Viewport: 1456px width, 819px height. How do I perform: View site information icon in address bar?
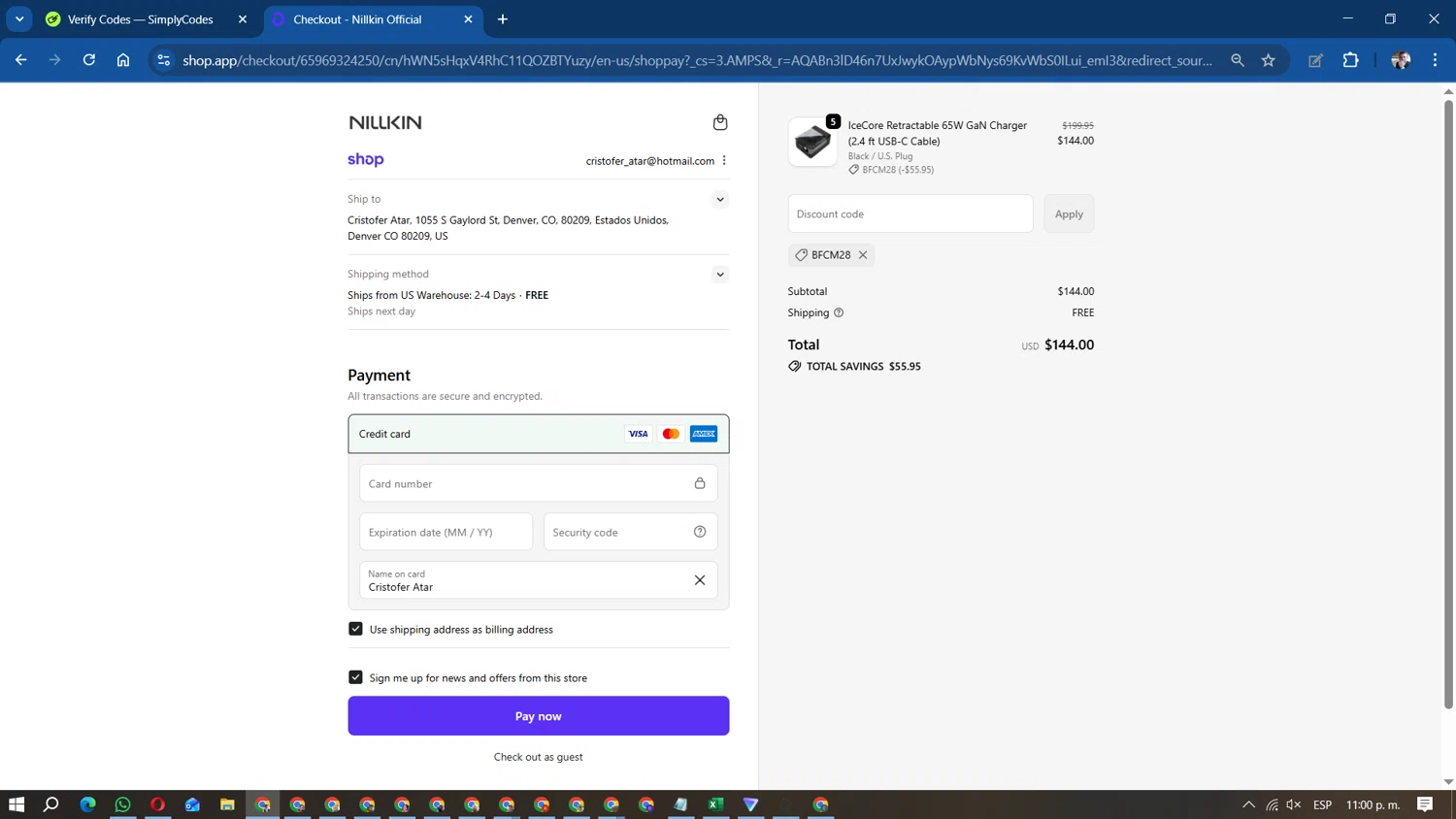tap(163, 60)
